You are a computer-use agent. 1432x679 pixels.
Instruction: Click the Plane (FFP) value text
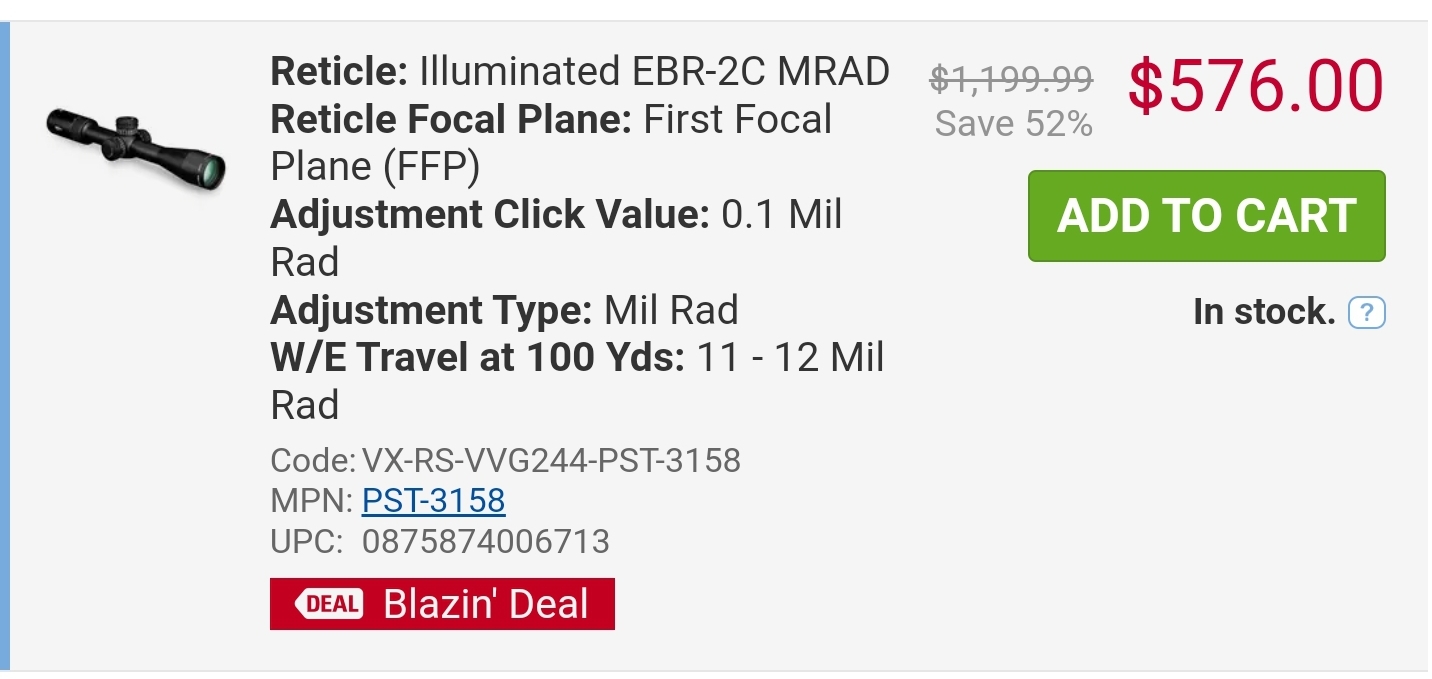376,167
